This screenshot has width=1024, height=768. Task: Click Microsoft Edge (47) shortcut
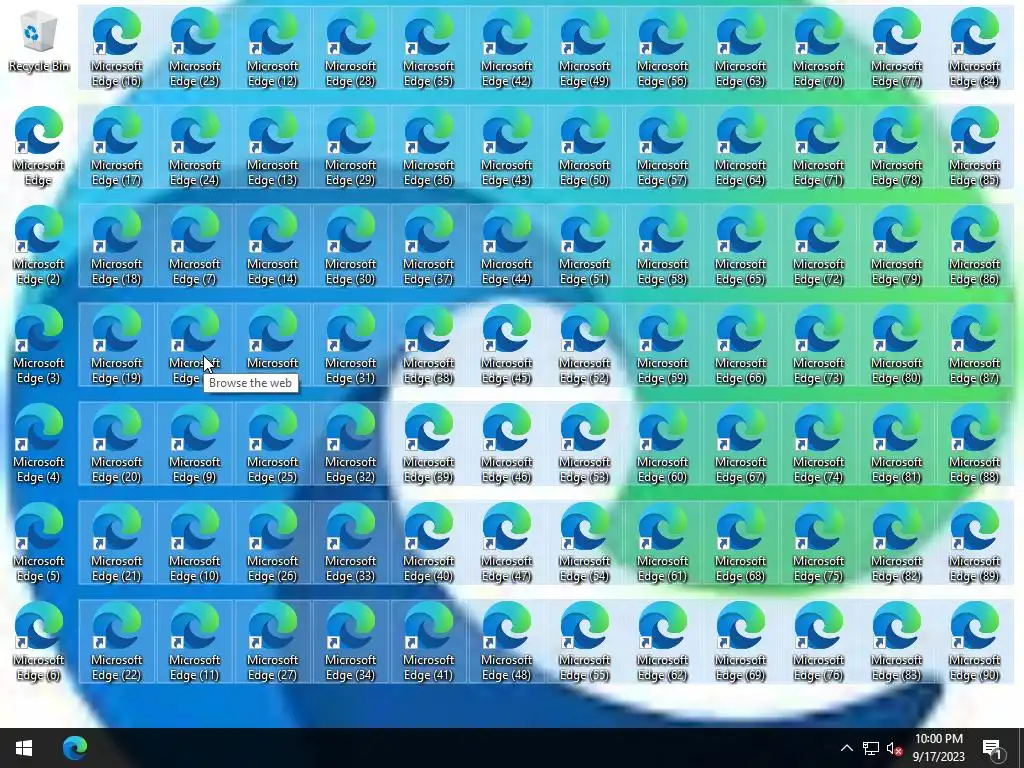tap(506, 543)
